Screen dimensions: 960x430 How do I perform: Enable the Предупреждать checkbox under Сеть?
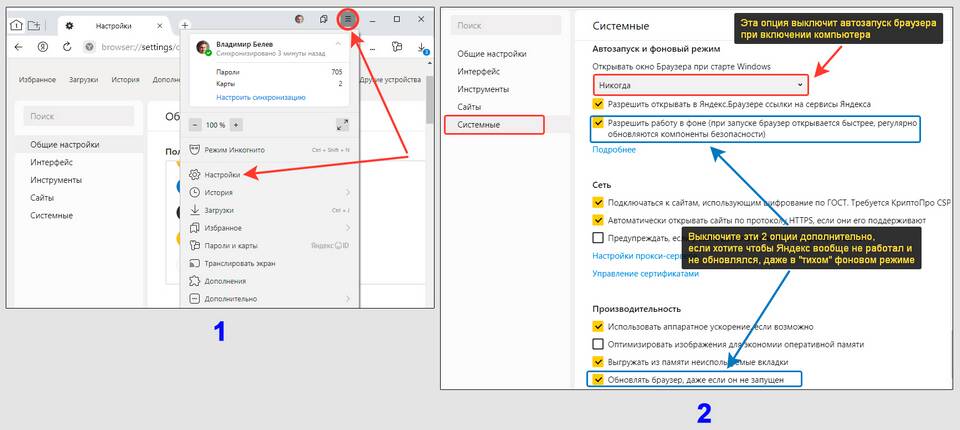598,238
